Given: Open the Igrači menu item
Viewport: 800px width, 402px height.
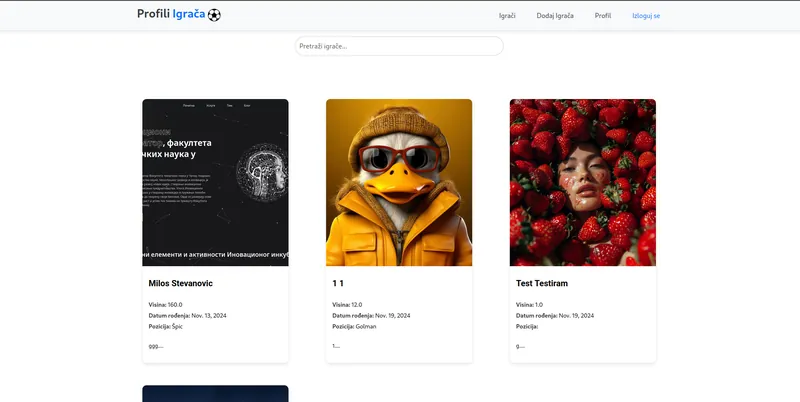Looking at the screenshot, I should [x=507, y=16].
